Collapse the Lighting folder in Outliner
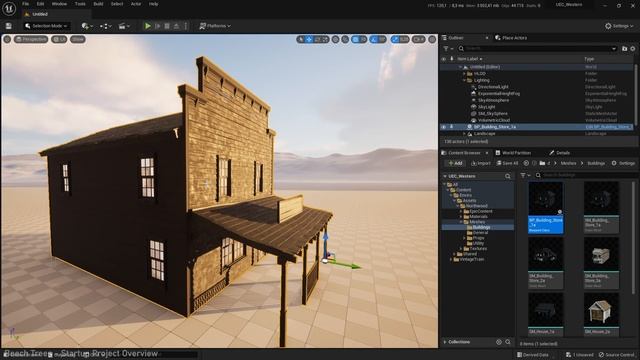640x360 pixels. coord(464,80)
